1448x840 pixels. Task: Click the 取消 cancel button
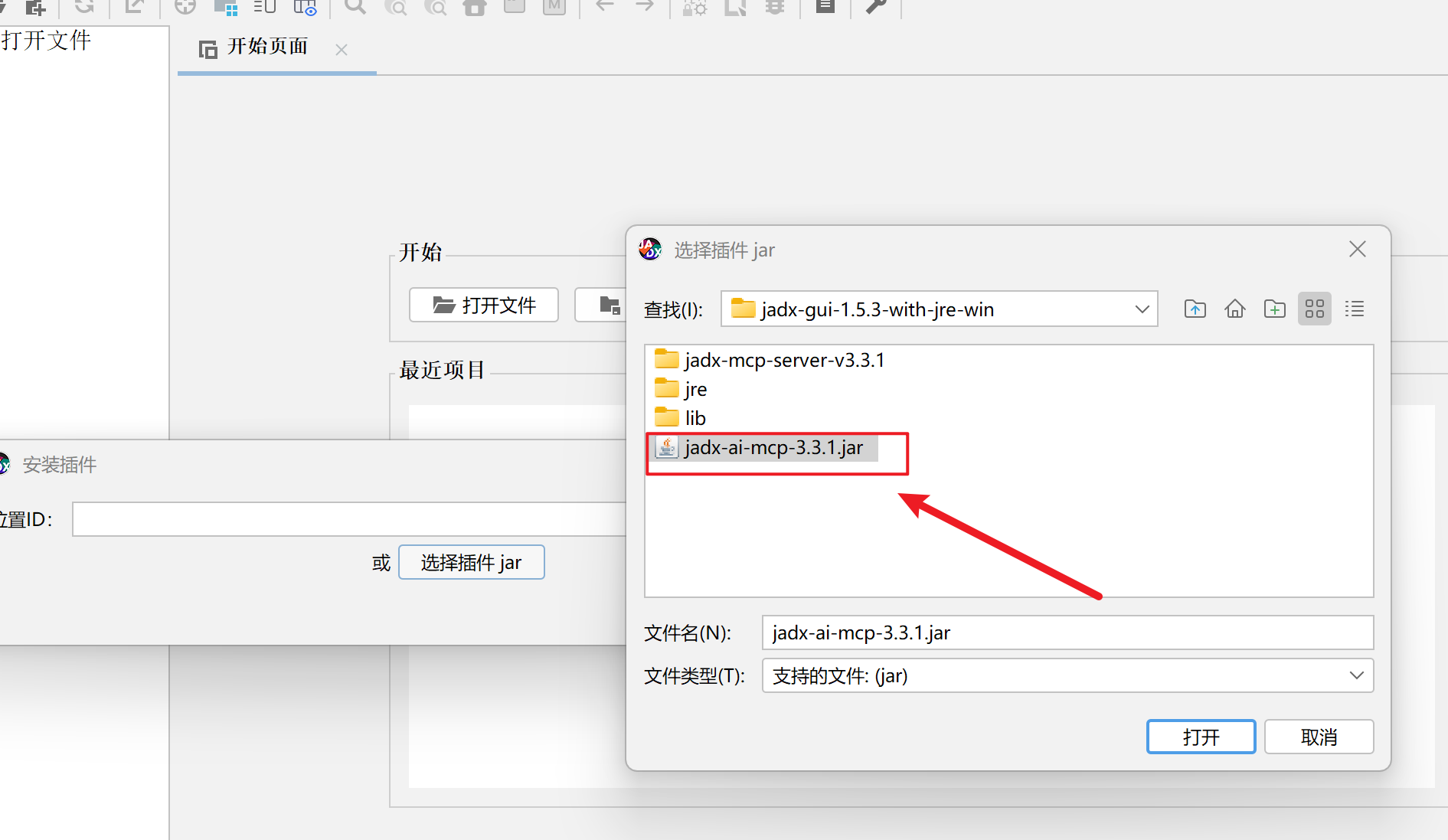pyautogui.click(x=1318, y=737)
